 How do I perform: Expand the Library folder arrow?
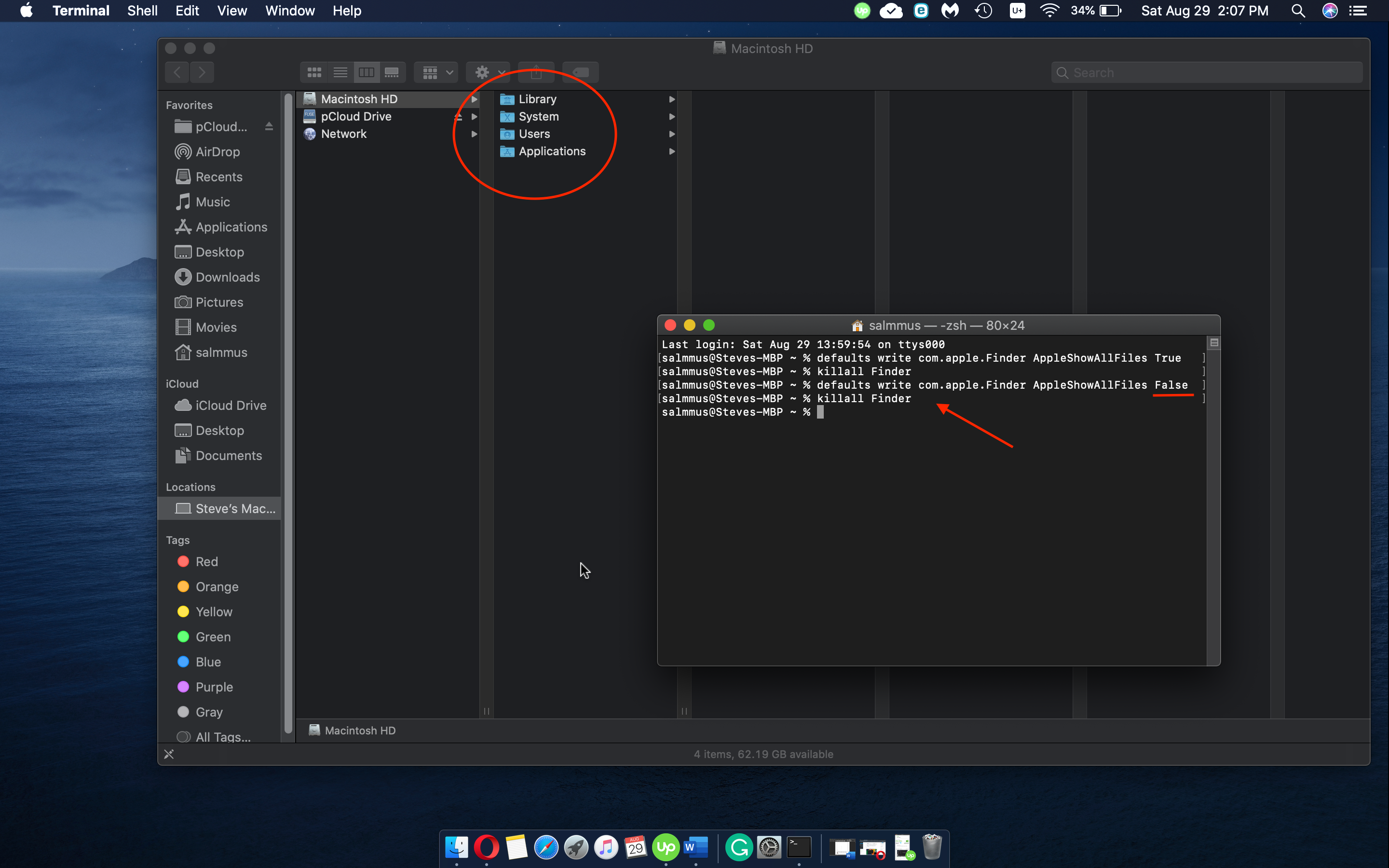click(x=671, y=98)
